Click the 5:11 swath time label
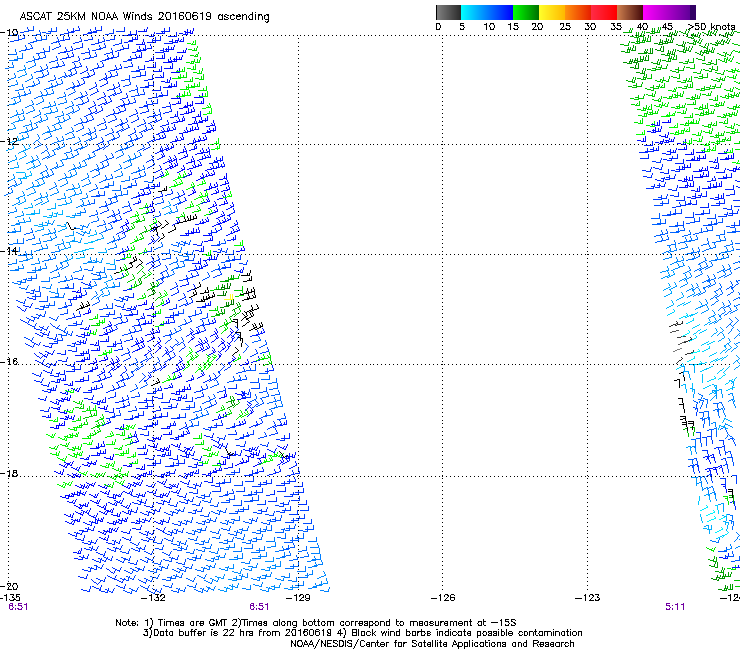The width and height of the screenshot is (740, 650). click(675, 607)
